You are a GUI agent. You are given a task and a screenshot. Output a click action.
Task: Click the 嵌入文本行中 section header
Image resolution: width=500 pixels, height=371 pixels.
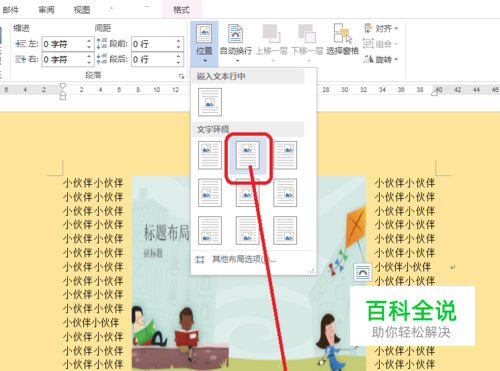[248, 76]
